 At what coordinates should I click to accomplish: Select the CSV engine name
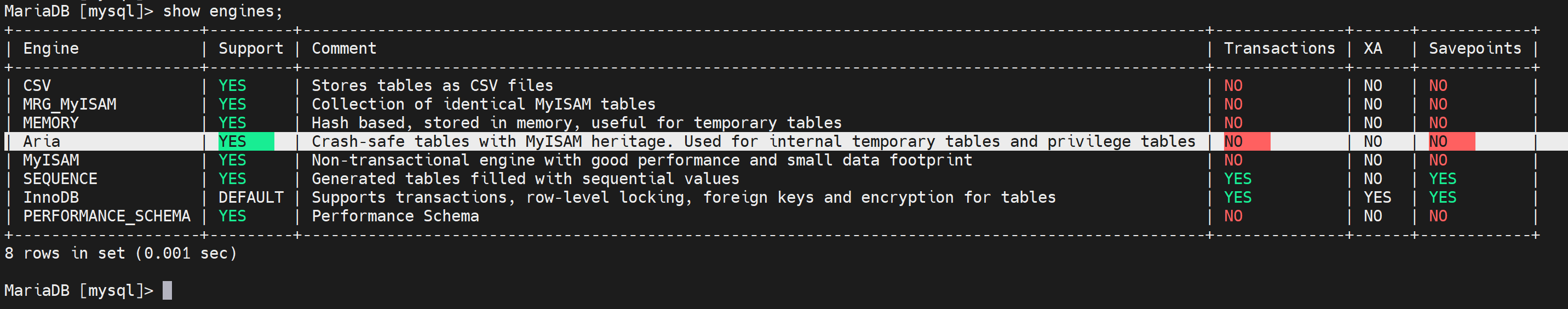point(37,85)
